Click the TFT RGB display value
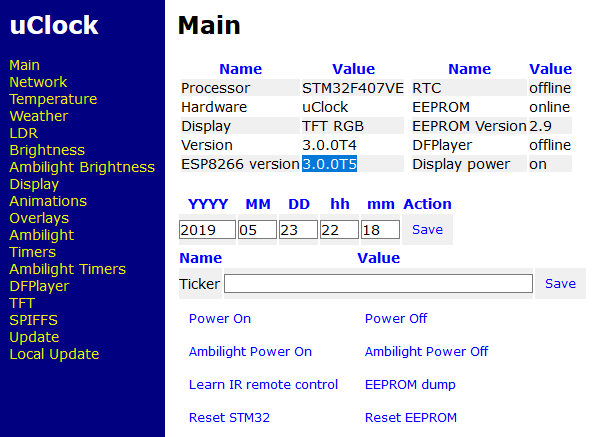Viewport: 611px width, 437px height. 333,126
